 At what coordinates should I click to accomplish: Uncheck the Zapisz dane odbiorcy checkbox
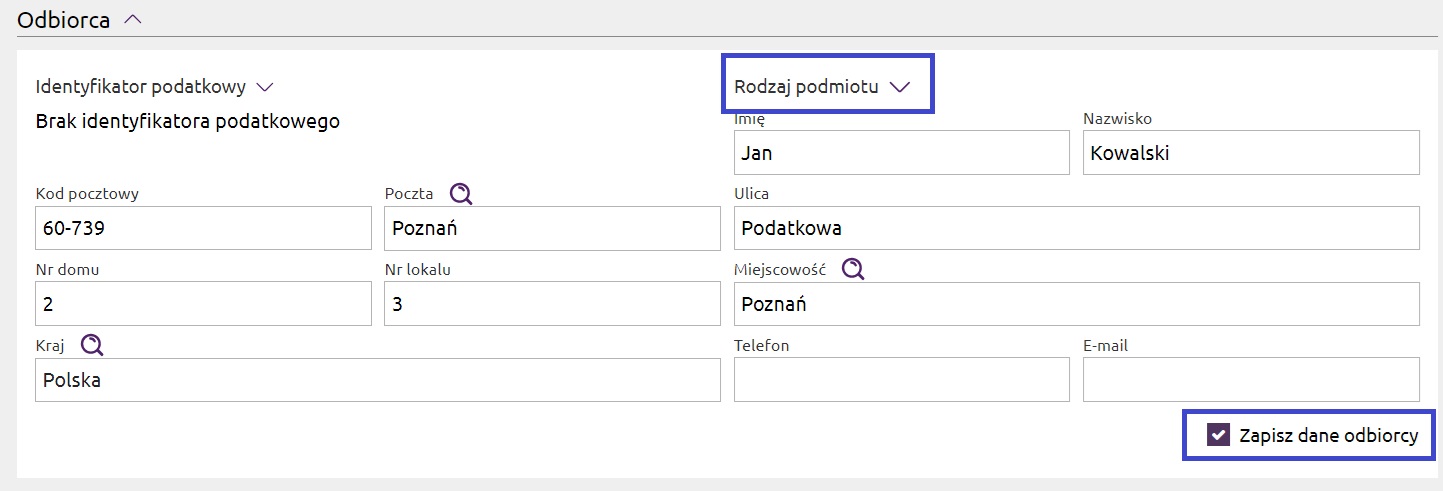click(1218, 435)
